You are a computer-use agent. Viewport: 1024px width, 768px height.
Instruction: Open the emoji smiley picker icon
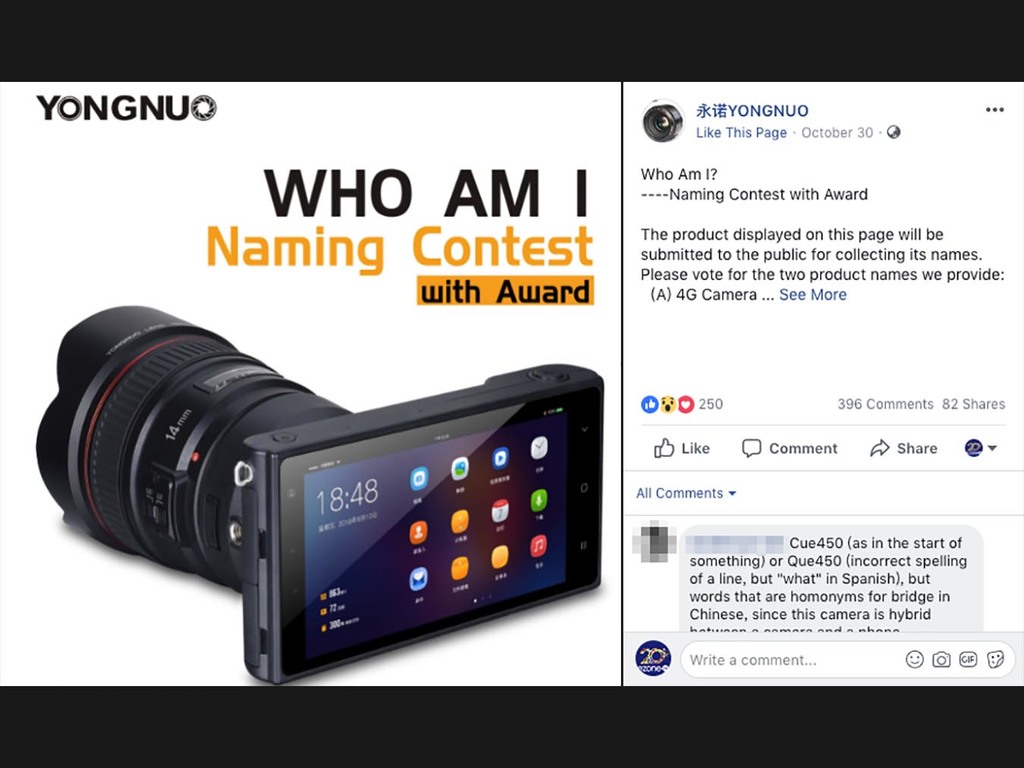click(x=914, y=660)
